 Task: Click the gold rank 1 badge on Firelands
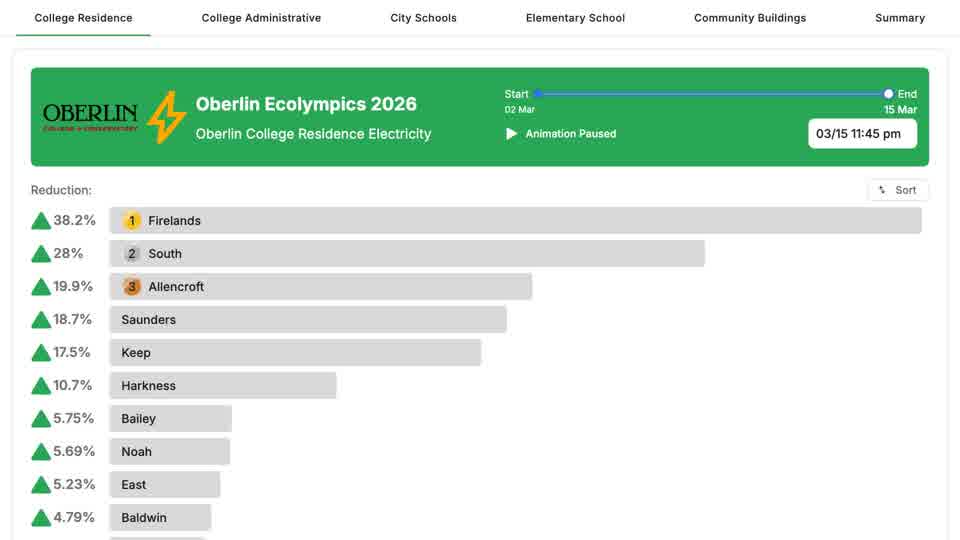click(132, 220)
